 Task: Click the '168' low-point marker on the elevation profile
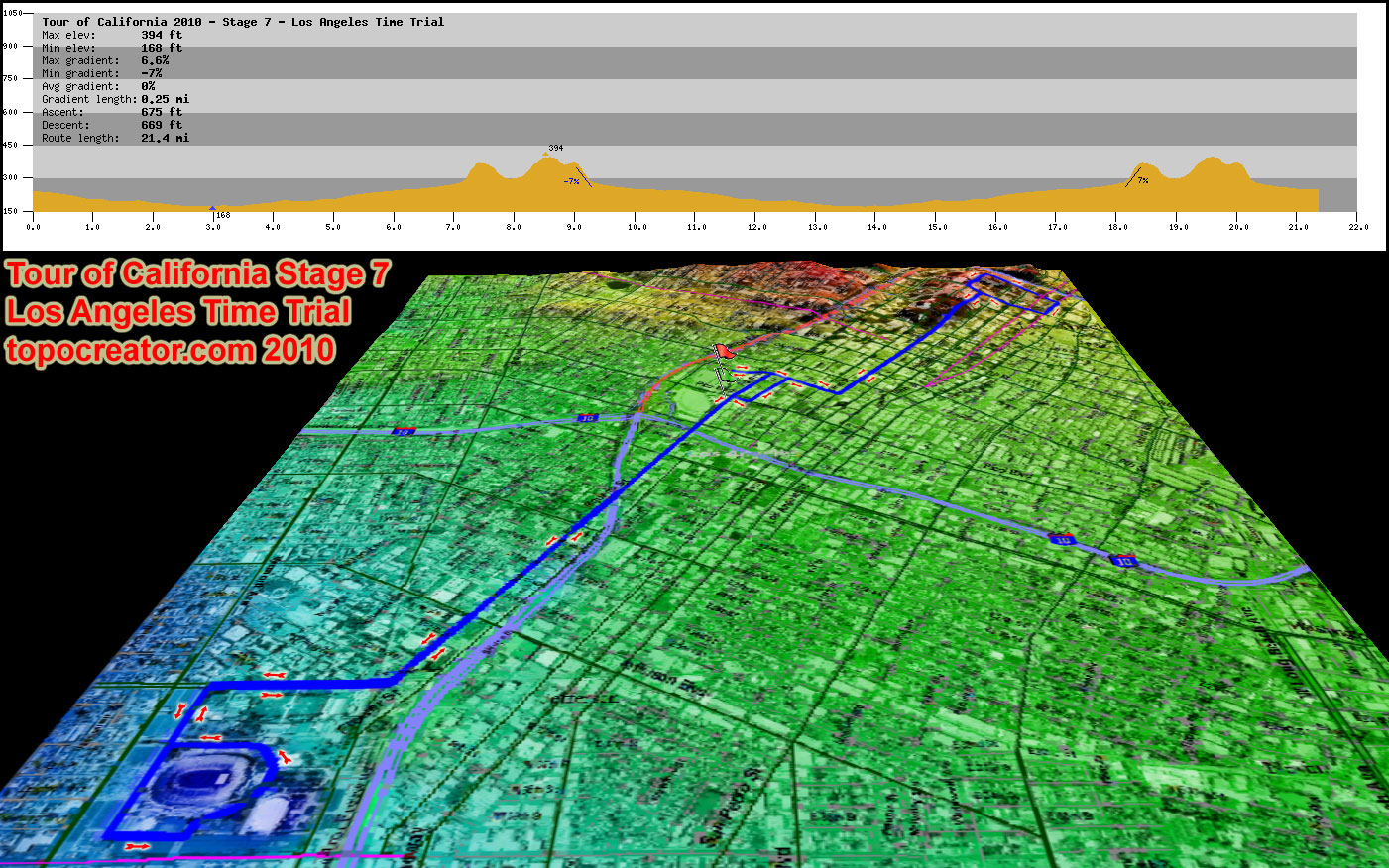pyautogui.click(x=223, y=215)
